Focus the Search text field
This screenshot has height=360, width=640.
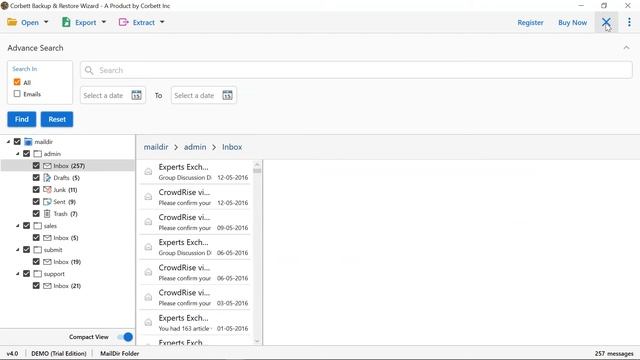pyautogui.click(x=356, y=70)
